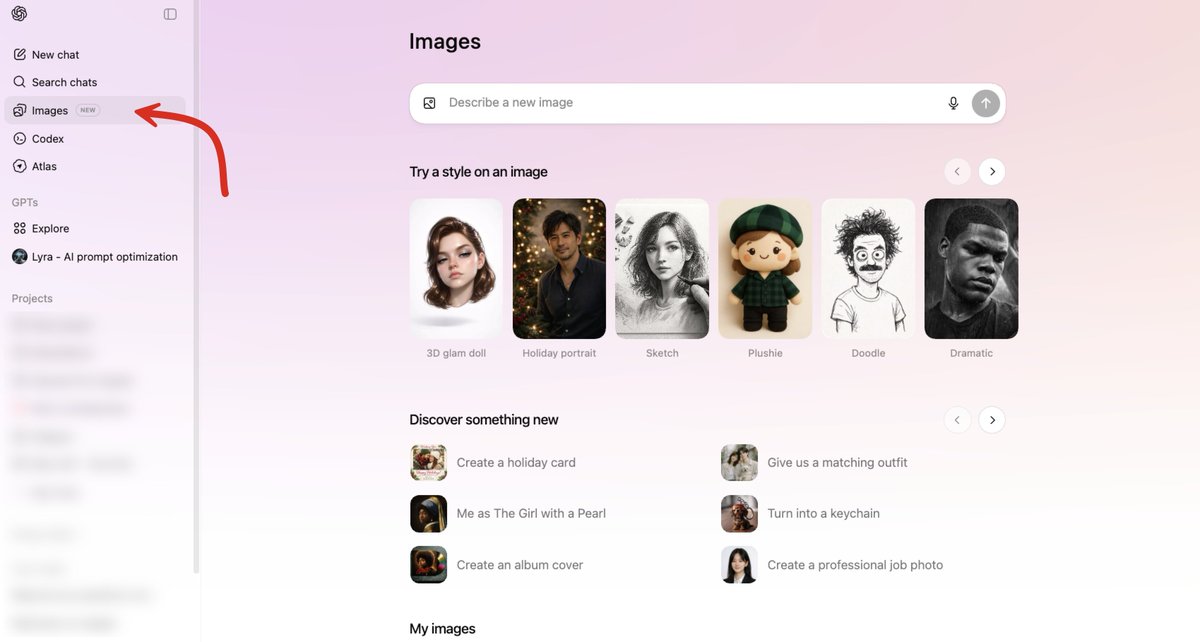Select Create a professional job photo

point(855,565)
